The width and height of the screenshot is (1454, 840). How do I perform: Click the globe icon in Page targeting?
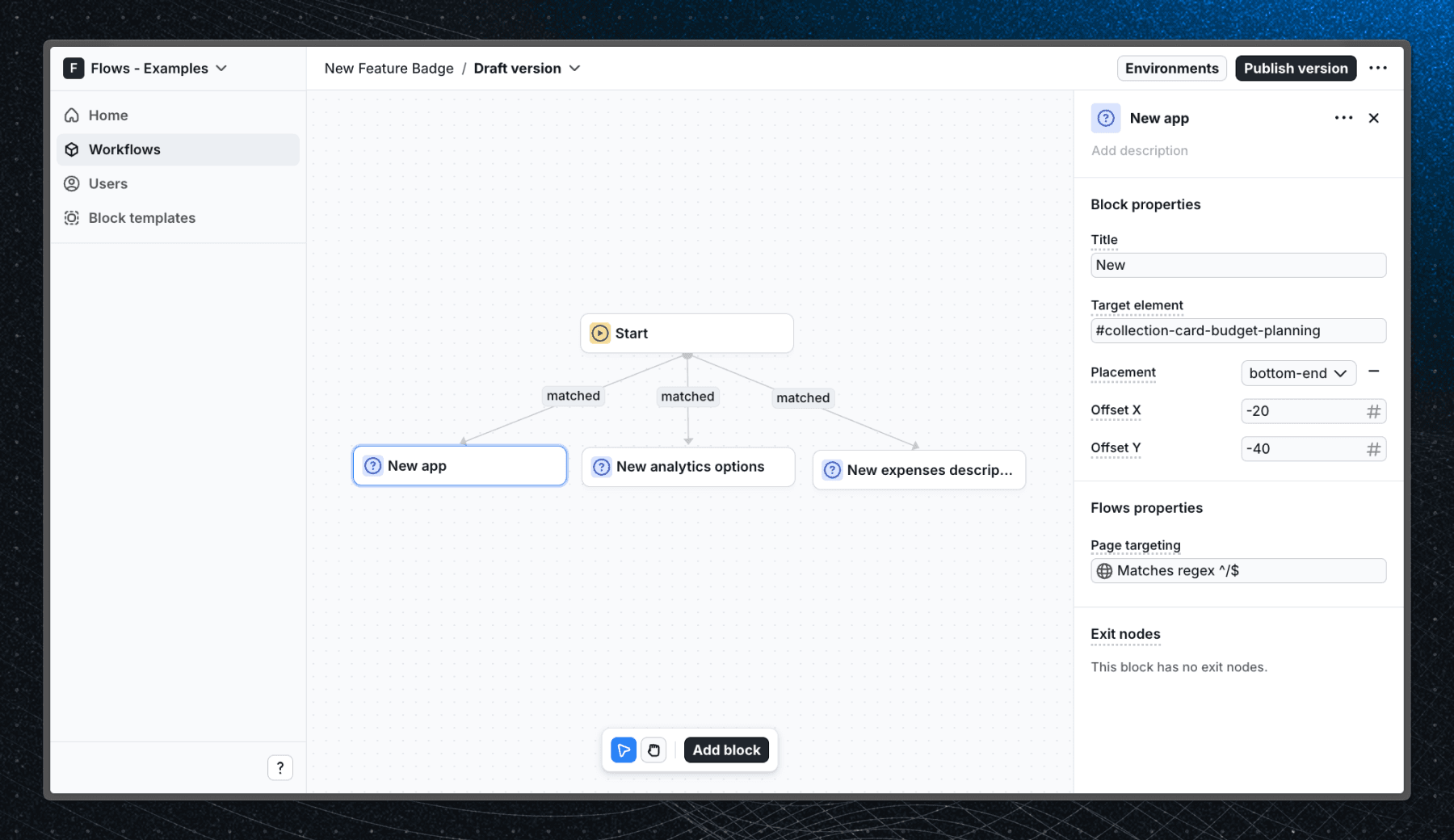[1104, 570]
